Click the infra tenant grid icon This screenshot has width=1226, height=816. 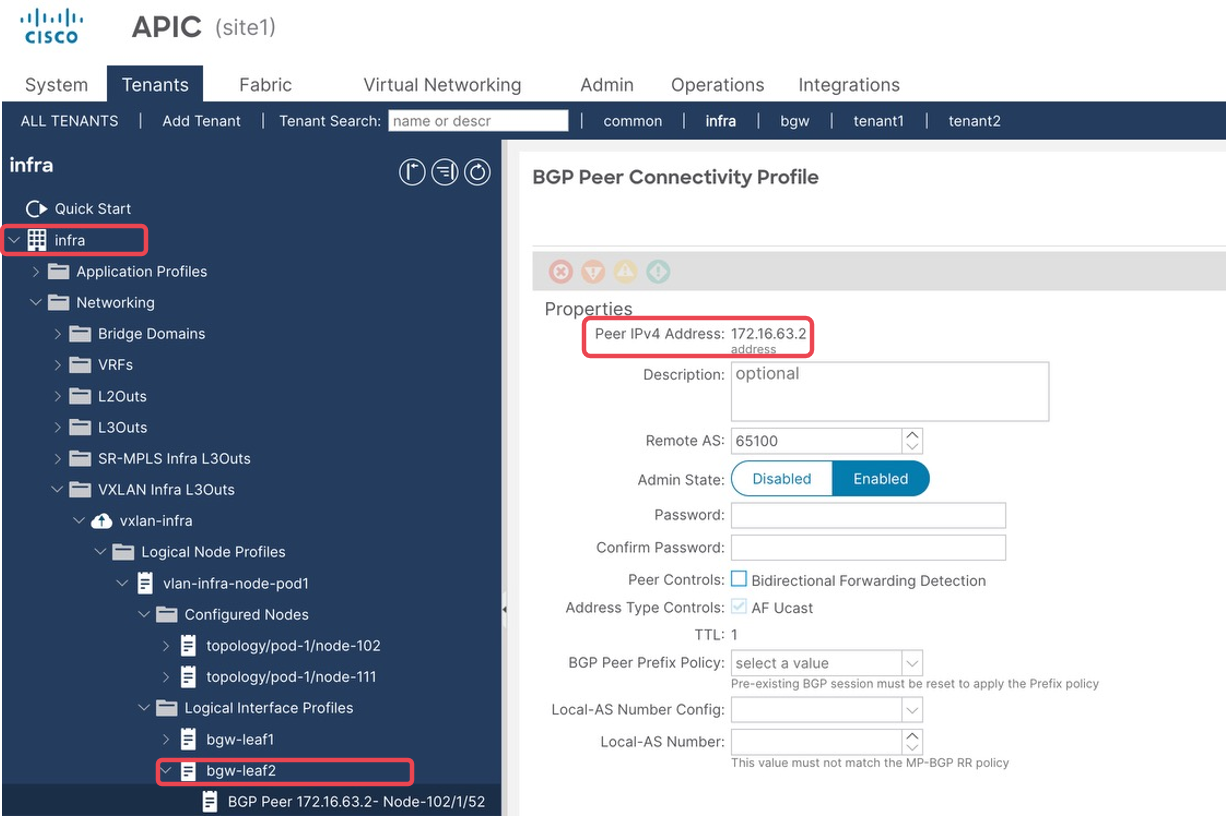point(37,240)
